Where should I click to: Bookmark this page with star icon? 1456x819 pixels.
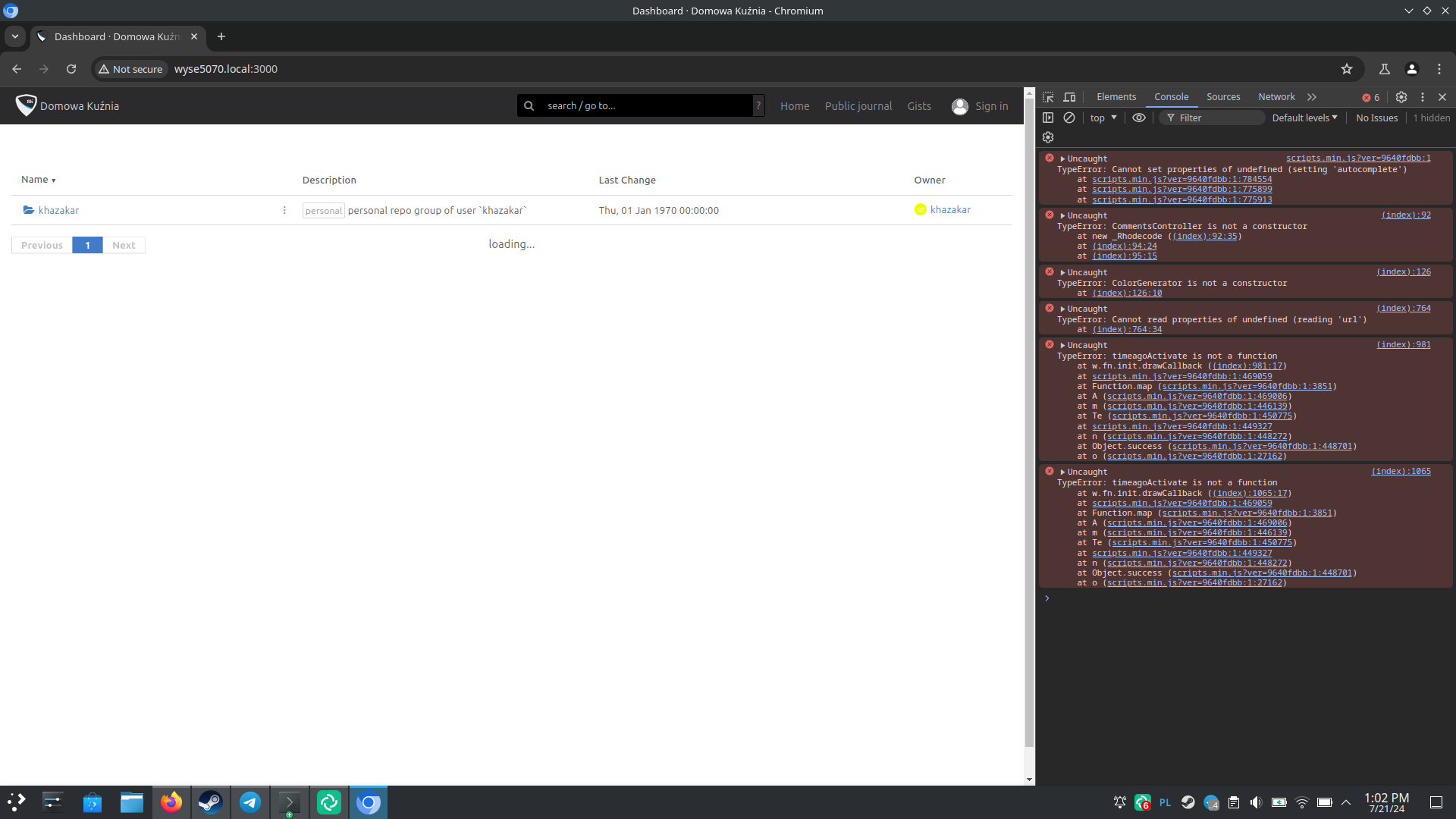click(x=1347, y=69)
